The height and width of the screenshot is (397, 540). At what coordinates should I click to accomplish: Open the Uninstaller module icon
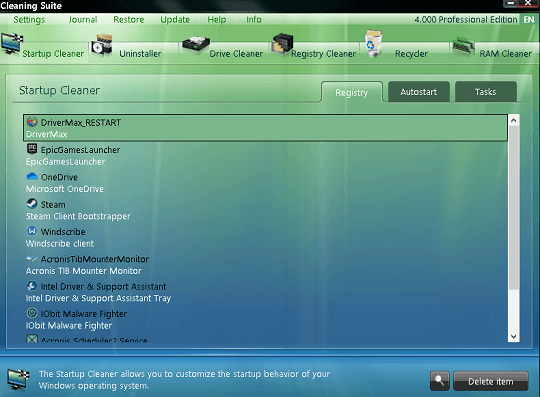tap(101, 45)
